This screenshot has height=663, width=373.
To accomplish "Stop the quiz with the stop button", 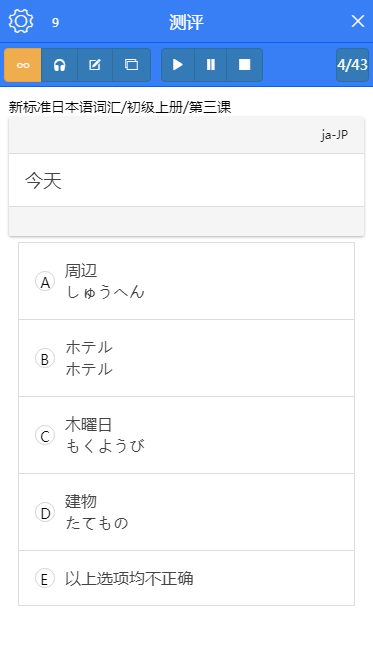I will (x=244, y=65).
